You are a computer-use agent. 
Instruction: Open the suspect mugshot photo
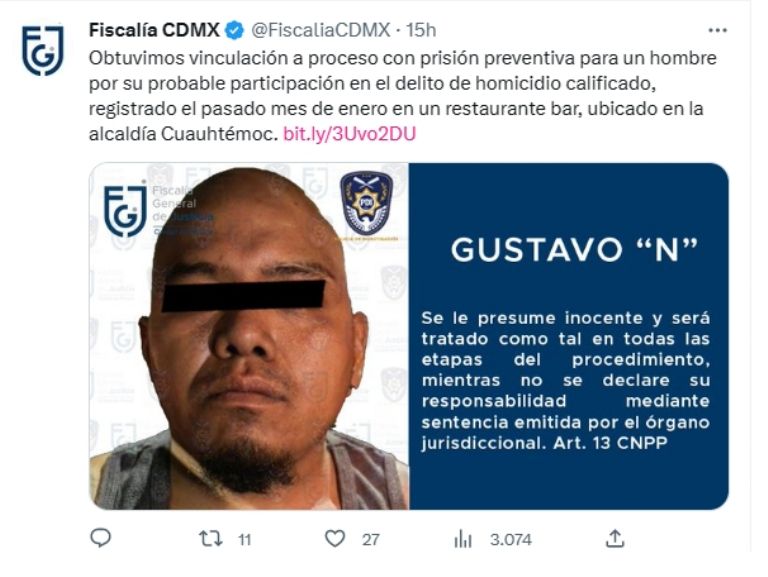coord(249,337)
